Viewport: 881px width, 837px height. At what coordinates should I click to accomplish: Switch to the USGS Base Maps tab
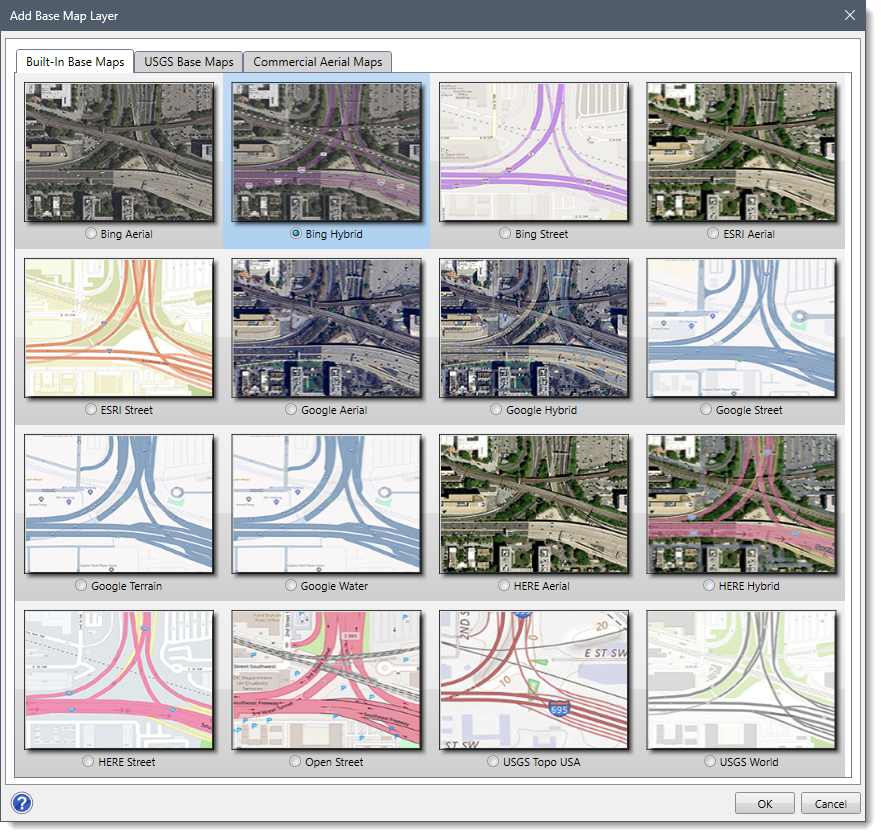(x=187, y=61)
